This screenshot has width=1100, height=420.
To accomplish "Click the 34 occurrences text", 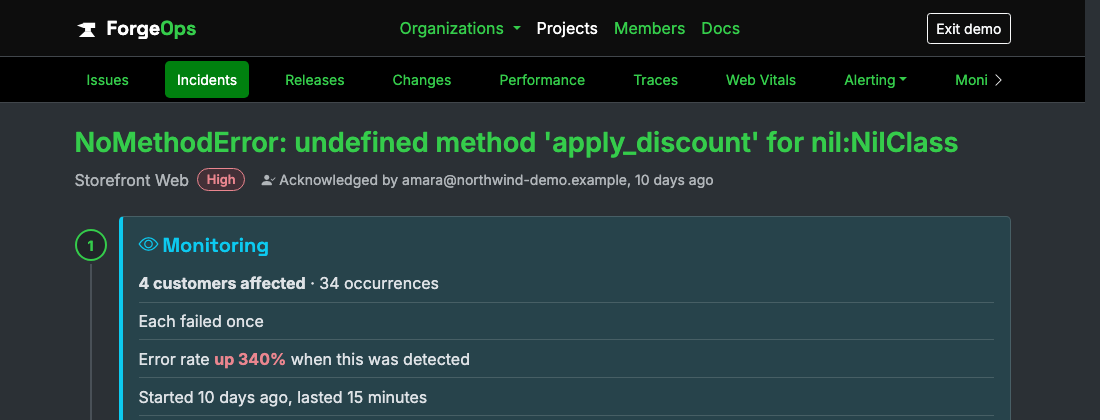I will (x=379, y=283).
